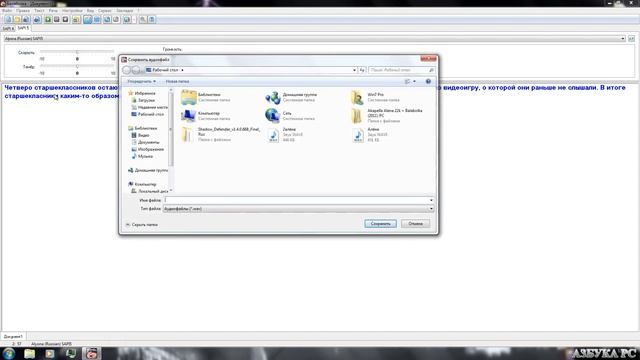Image resolution: width=640 pixels, height=360 pixels.
Task: Click the Back arrow in the save dialog
Action: click(127, 70)
